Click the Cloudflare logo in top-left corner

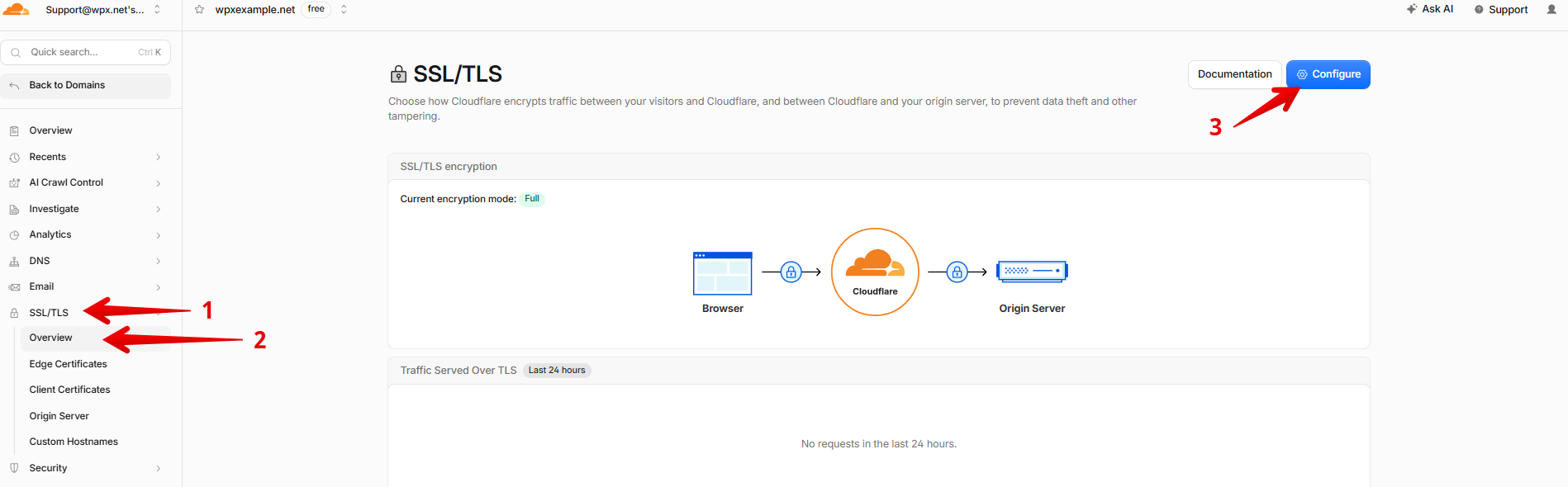pyautogui.click(x=17, y=10)
